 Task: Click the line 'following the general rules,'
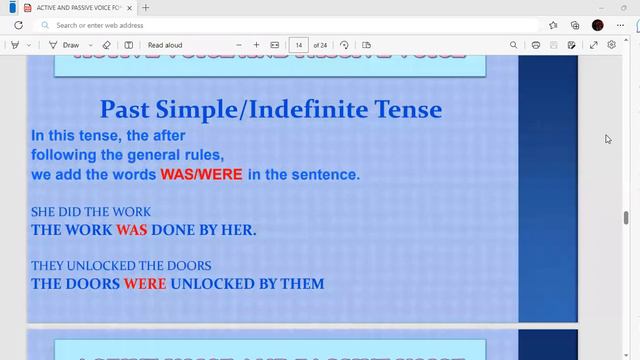pos(128,155)
